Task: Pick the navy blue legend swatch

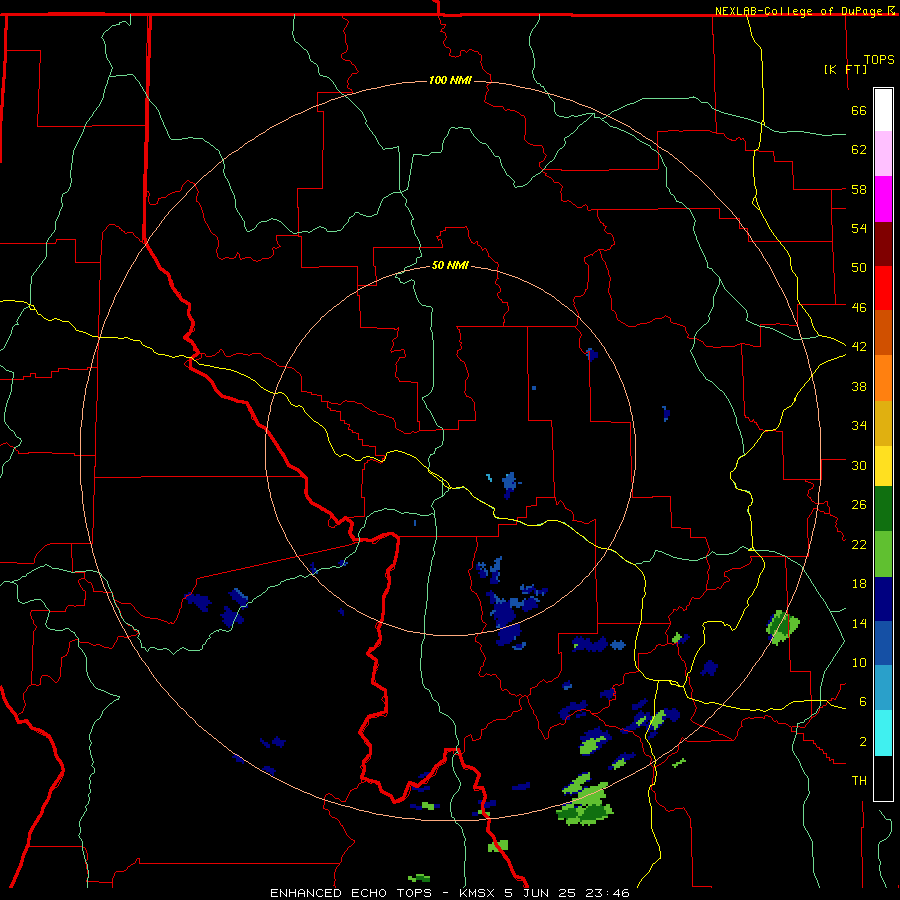Action: (x=883, y=599)
